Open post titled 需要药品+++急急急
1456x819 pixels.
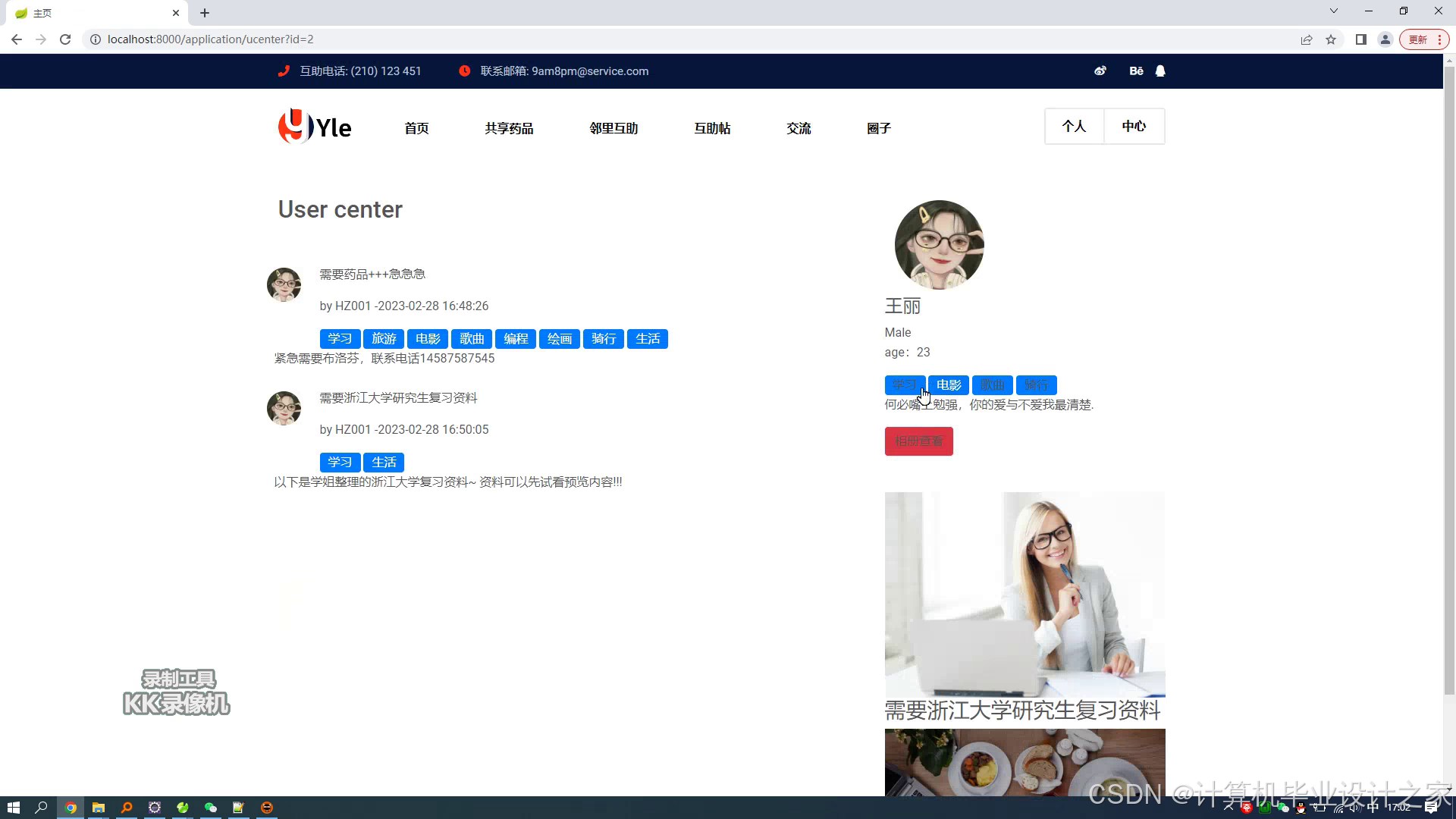pyautogui.click(x=372, y=274)
